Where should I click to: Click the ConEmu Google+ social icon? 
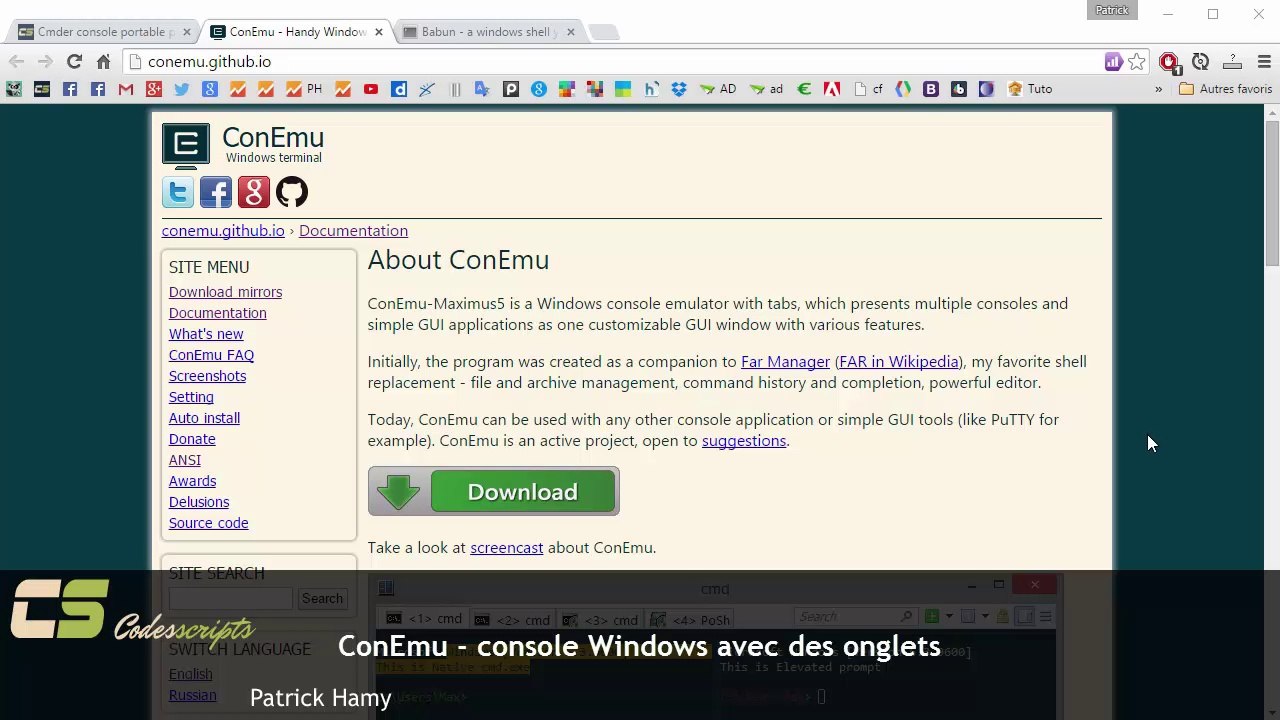(x=254, y=192)
